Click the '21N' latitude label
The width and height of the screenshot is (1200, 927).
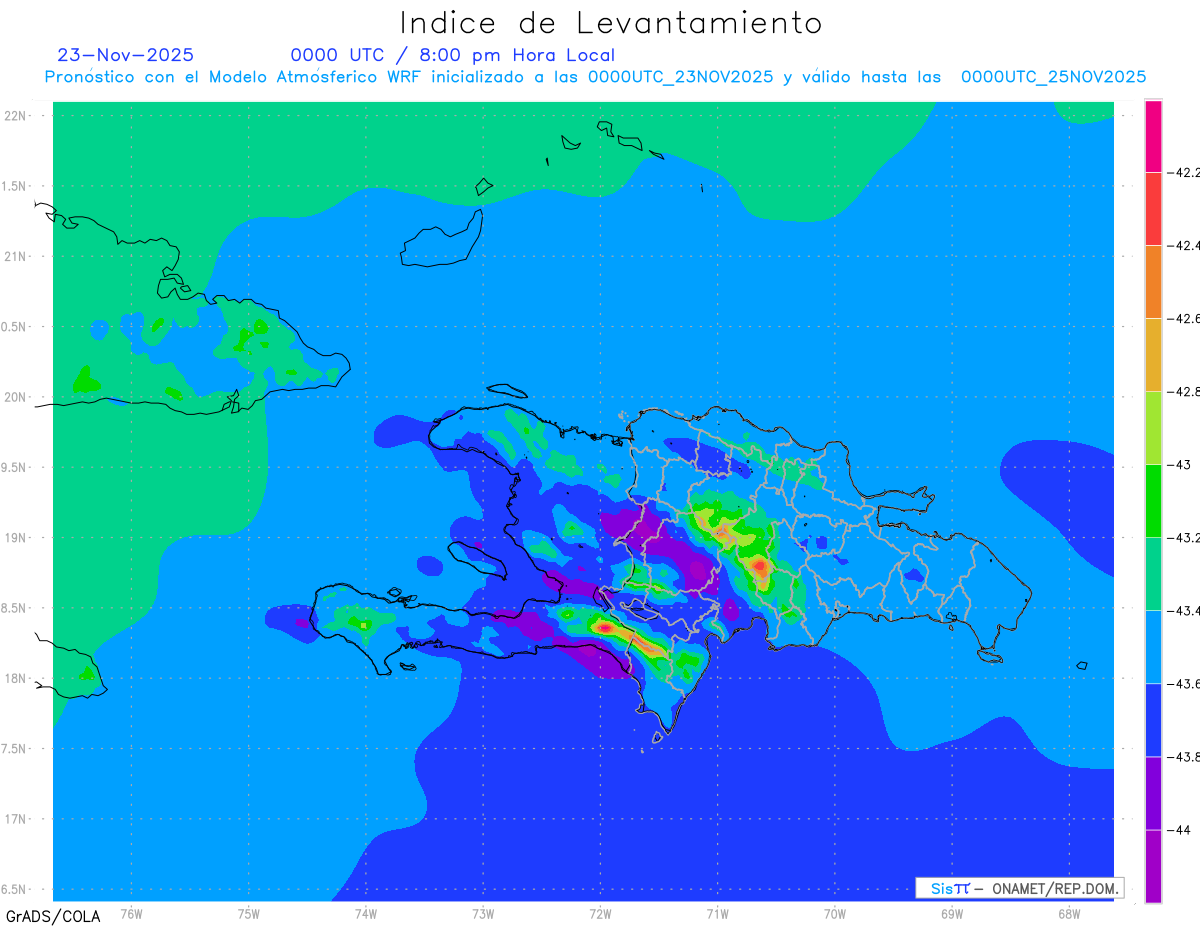(16, 256)
